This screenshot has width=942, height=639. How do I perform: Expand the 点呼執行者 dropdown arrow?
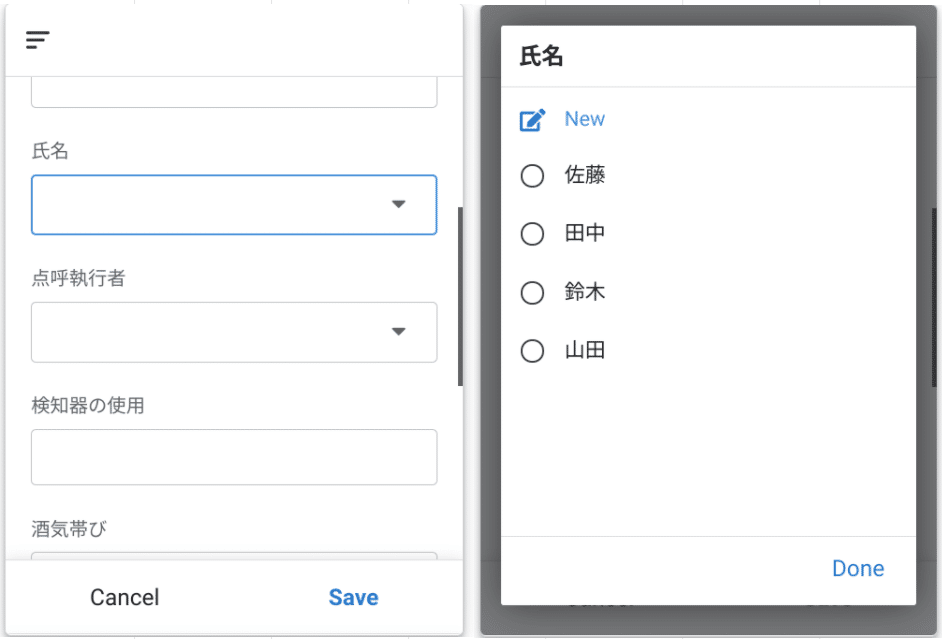(398, 332)
